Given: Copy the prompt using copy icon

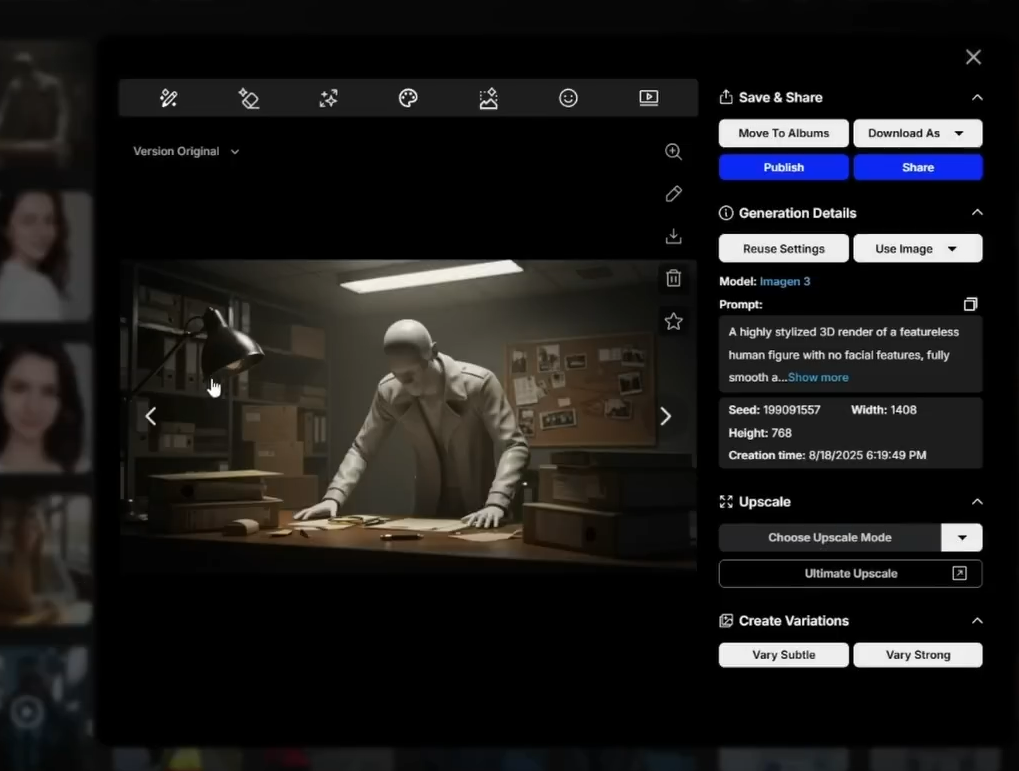Looking at the screenshot, I should [970, 304].
